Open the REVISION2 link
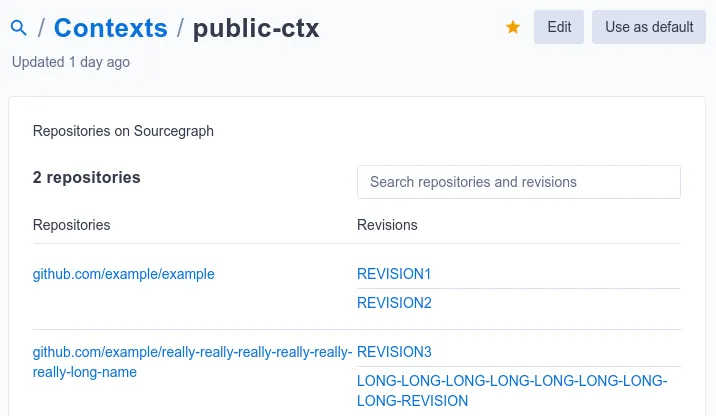 point(394,303)
